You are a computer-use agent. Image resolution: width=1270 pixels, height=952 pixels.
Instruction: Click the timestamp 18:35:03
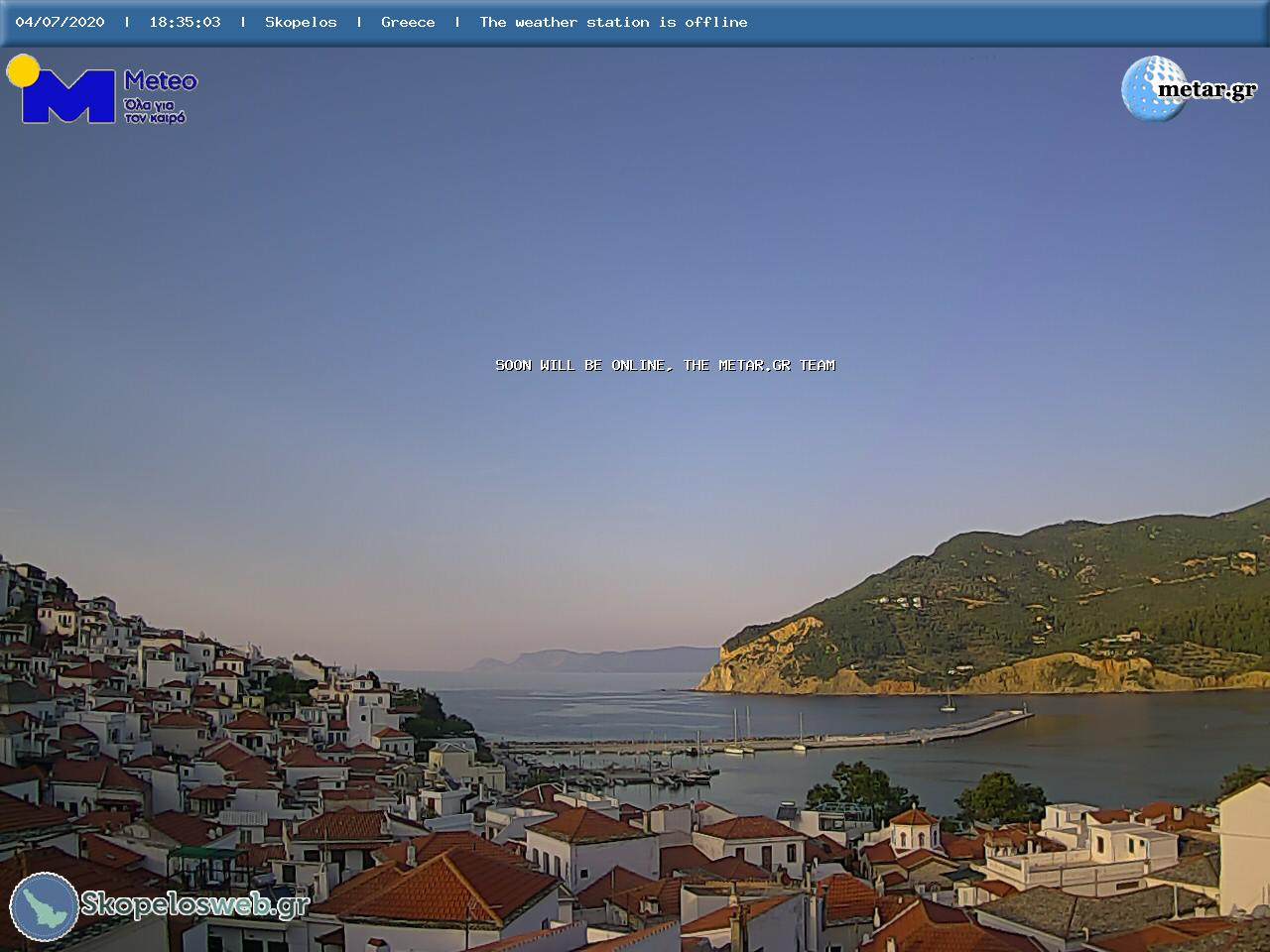point(185,22)
